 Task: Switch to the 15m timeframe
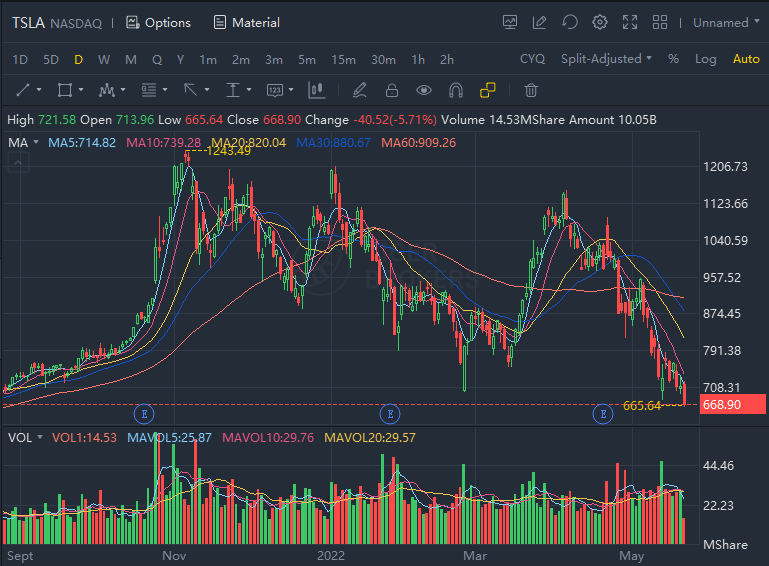(x=343, y=59)
